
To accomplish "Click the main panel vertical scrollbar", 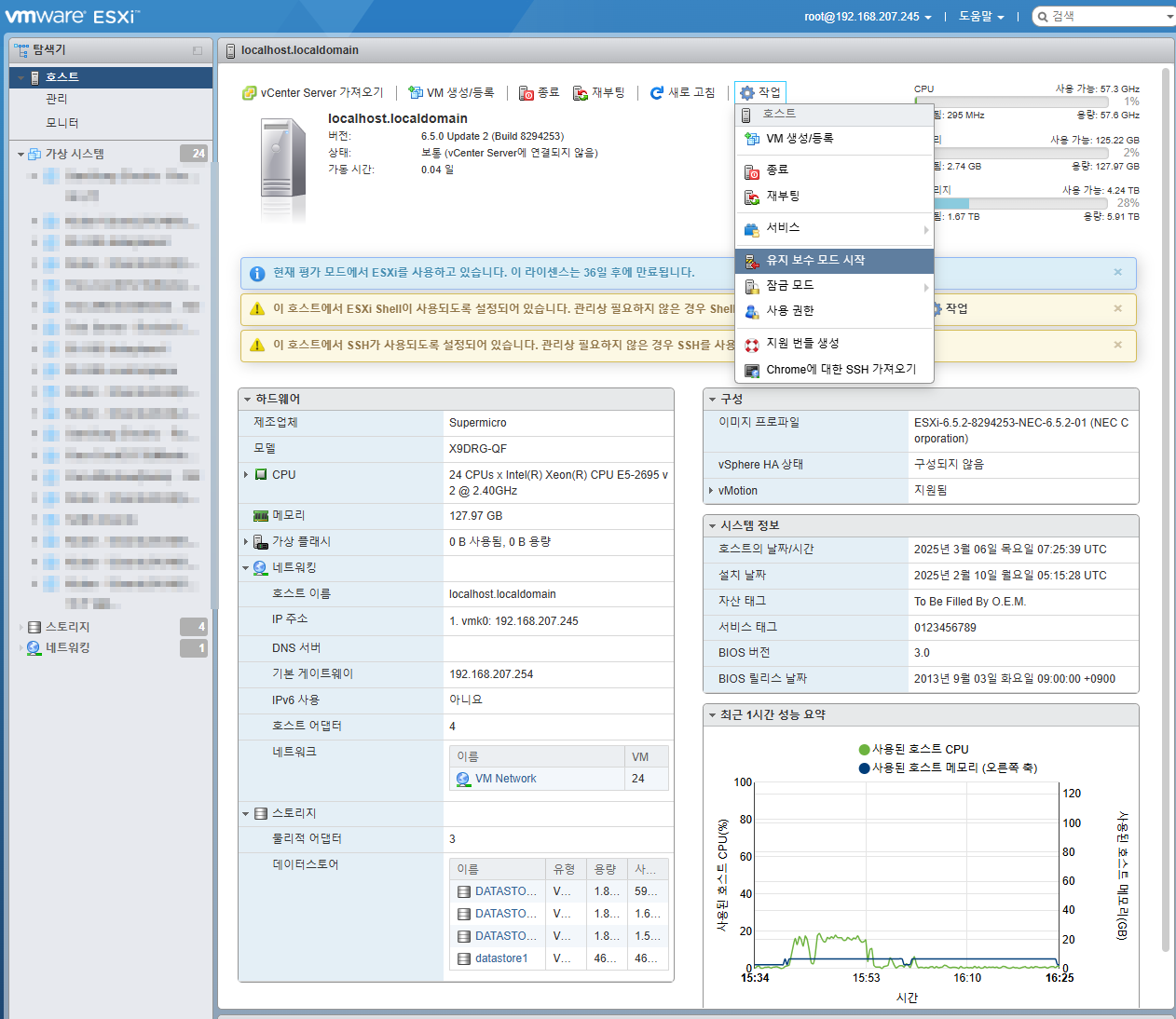I will tap(1166, 508).
